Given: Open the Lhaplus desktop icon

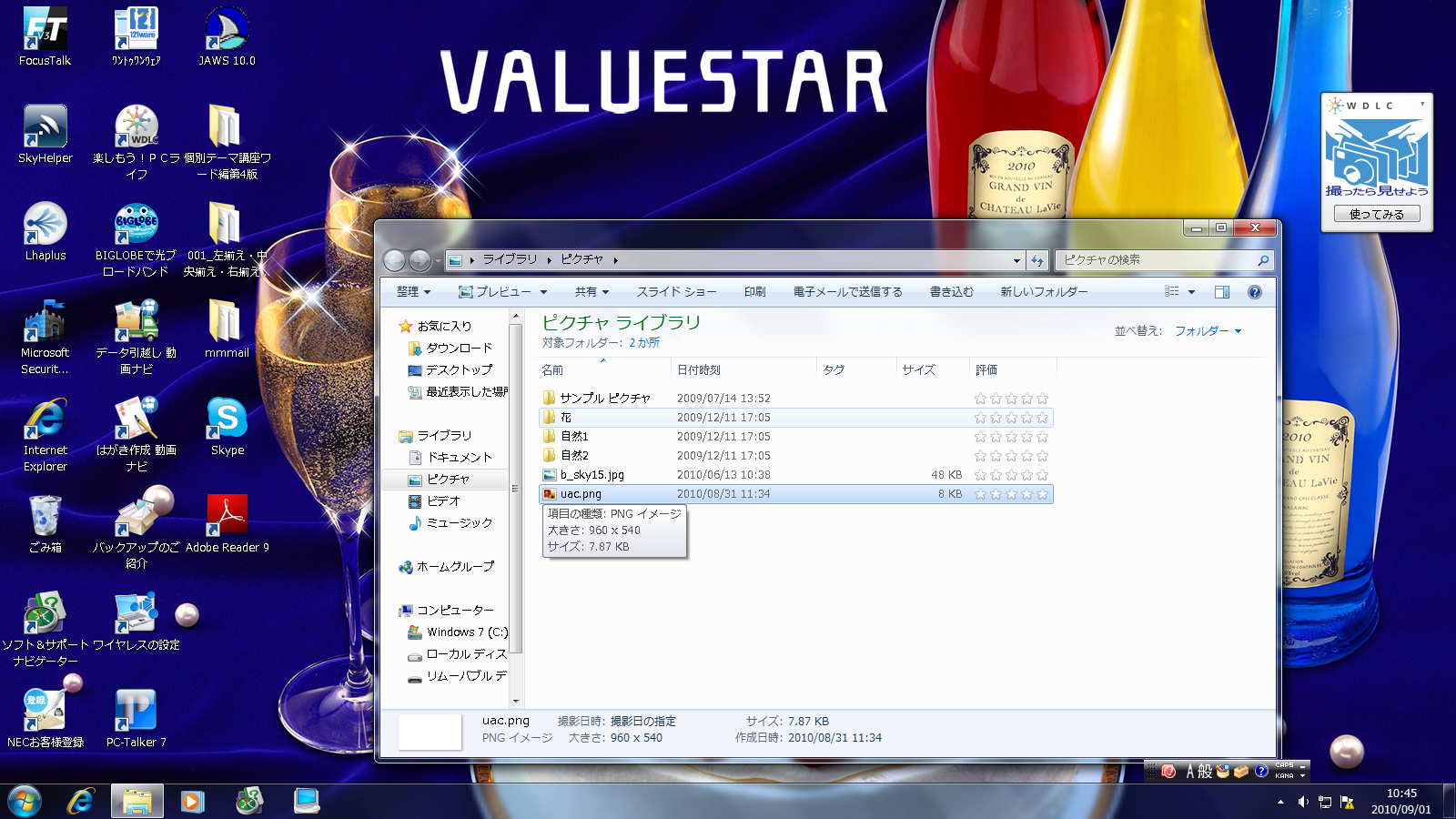Looking at the screenshot, I should pyautogui.click(x=45, y=231).
